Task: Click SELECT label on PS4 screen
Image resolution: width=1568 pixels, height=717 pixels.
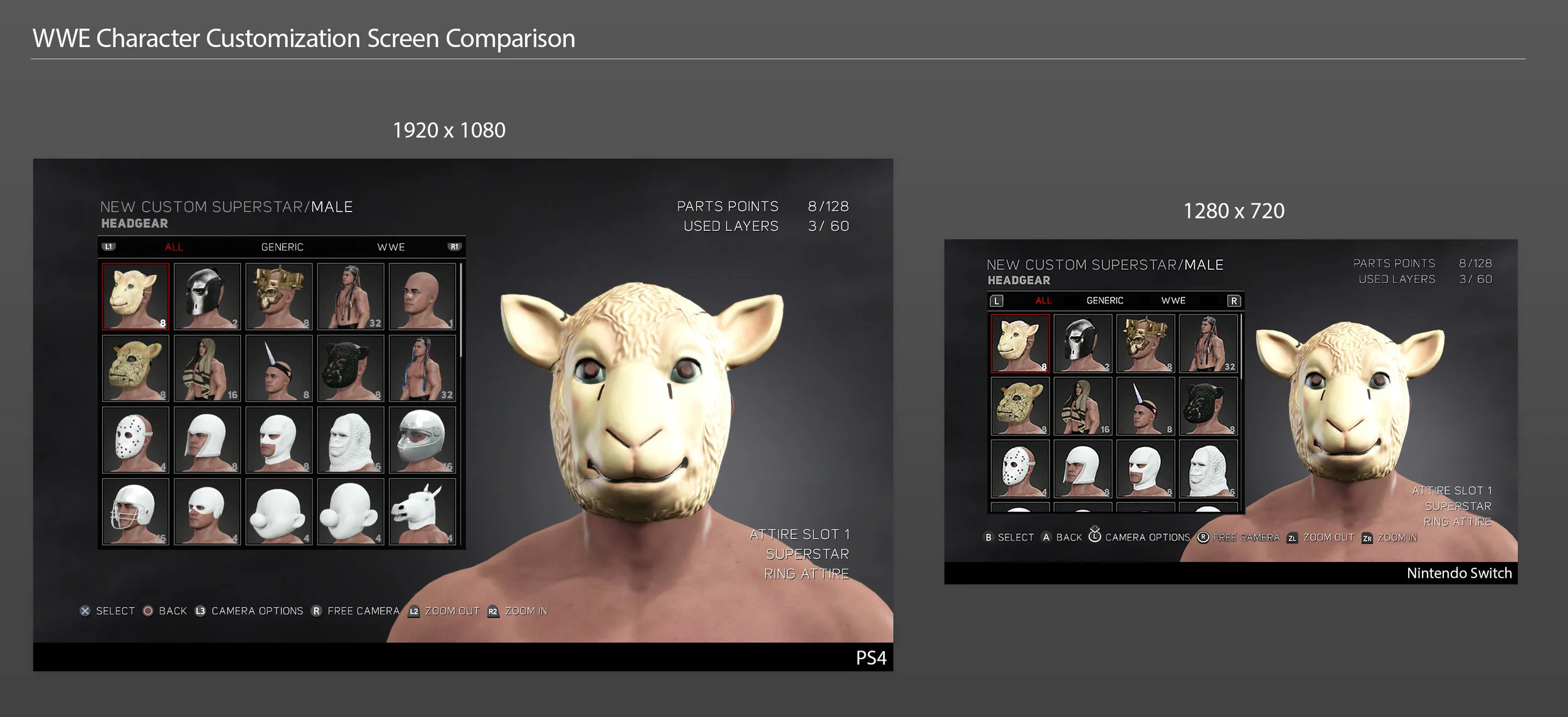Action: click(115, 611)
